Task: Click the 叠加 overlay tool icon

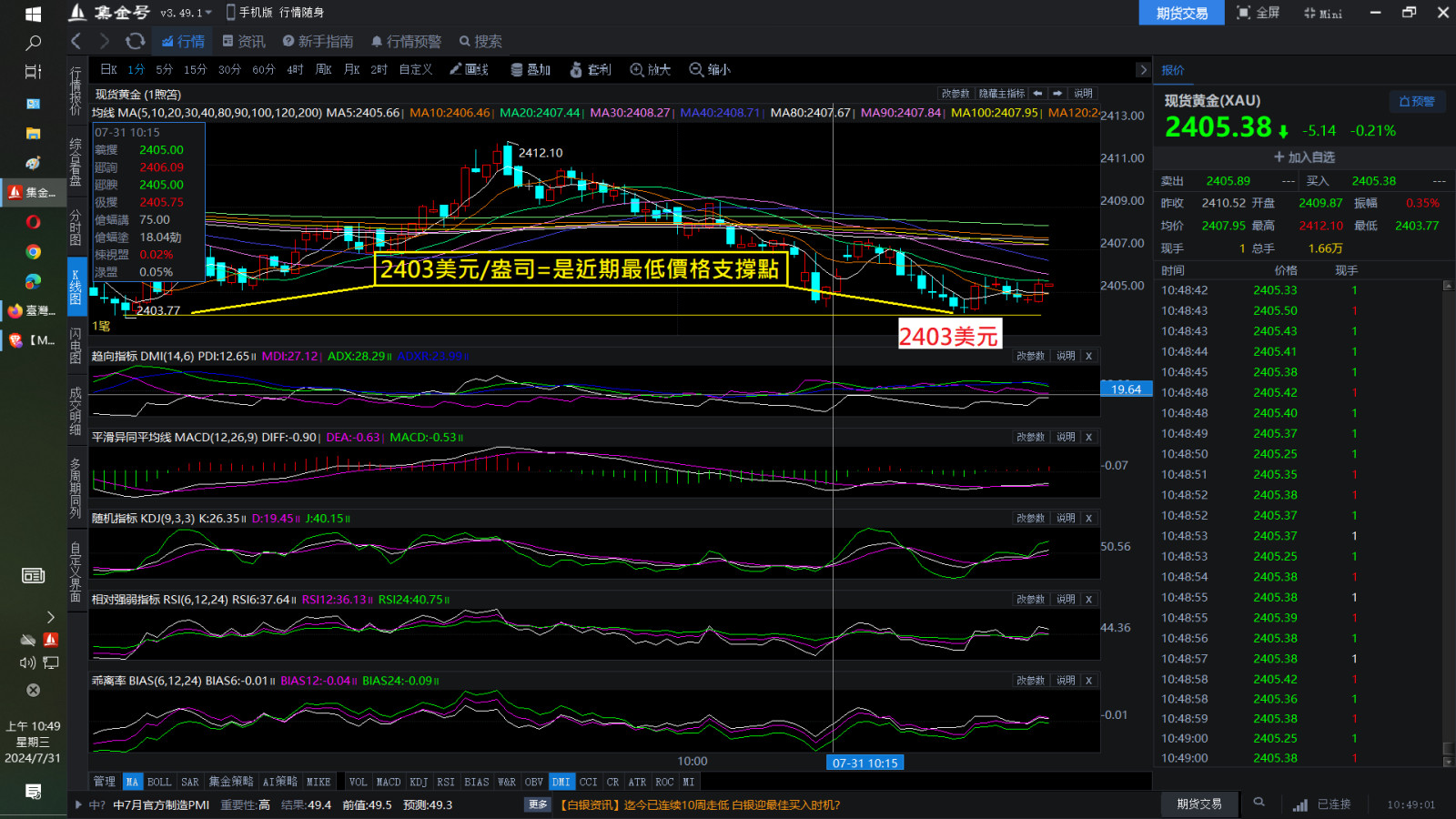Action: (x=531, y=69)
